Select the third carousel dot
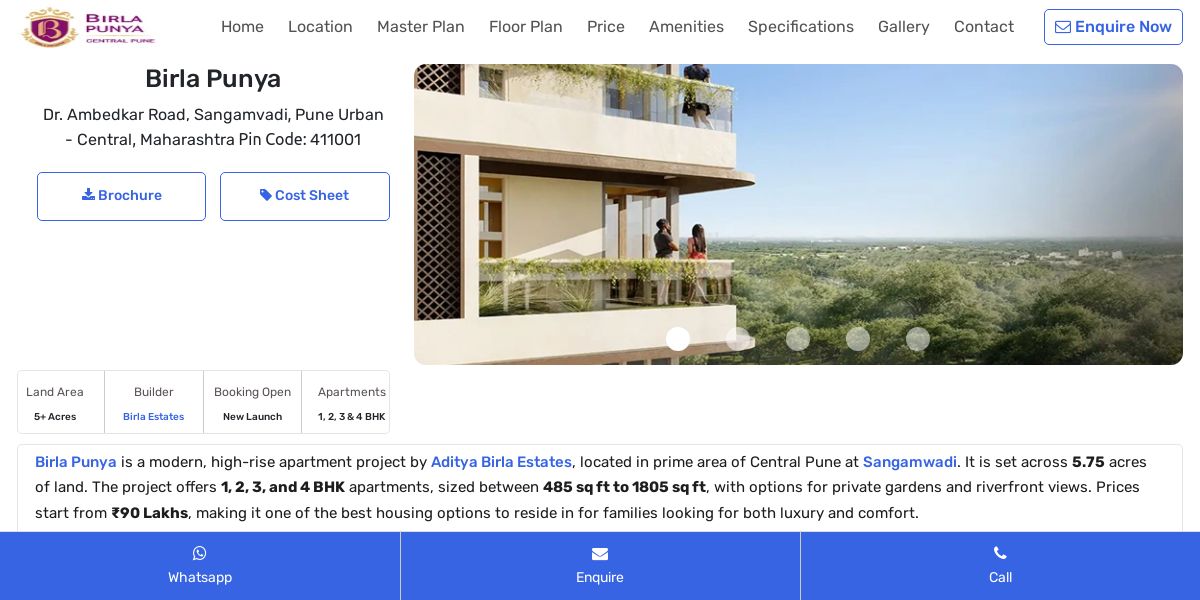 click(x=798, y=339)
